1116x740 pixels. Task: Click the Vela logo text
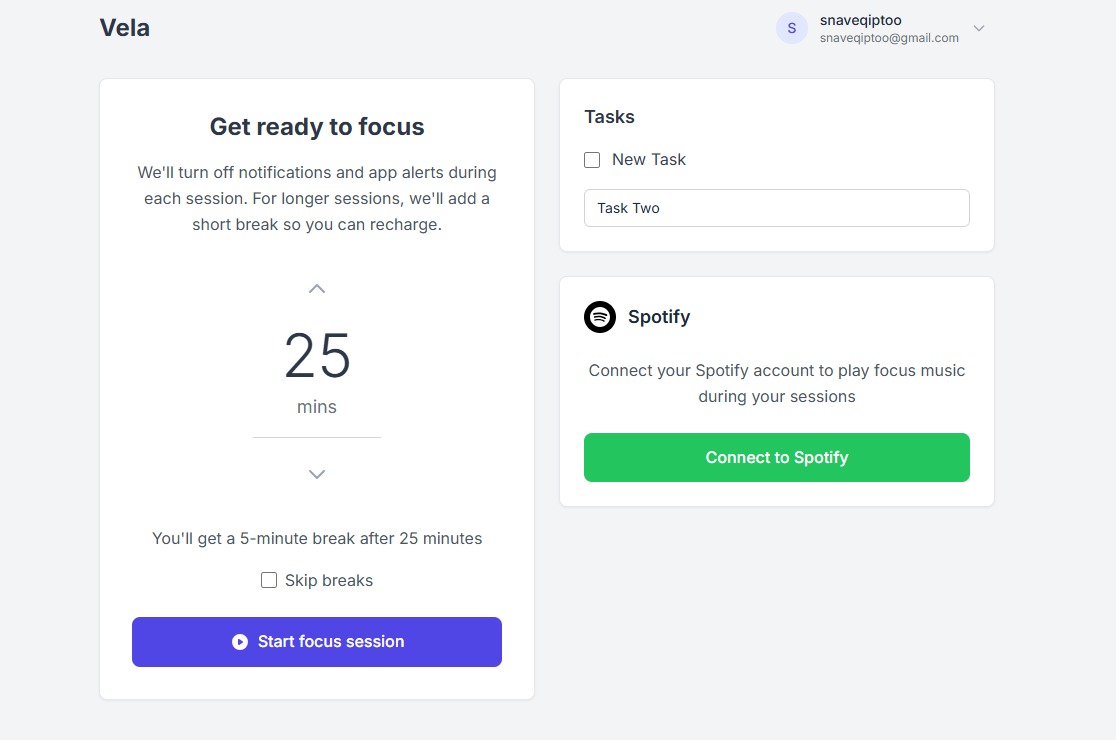pos(125,28)
